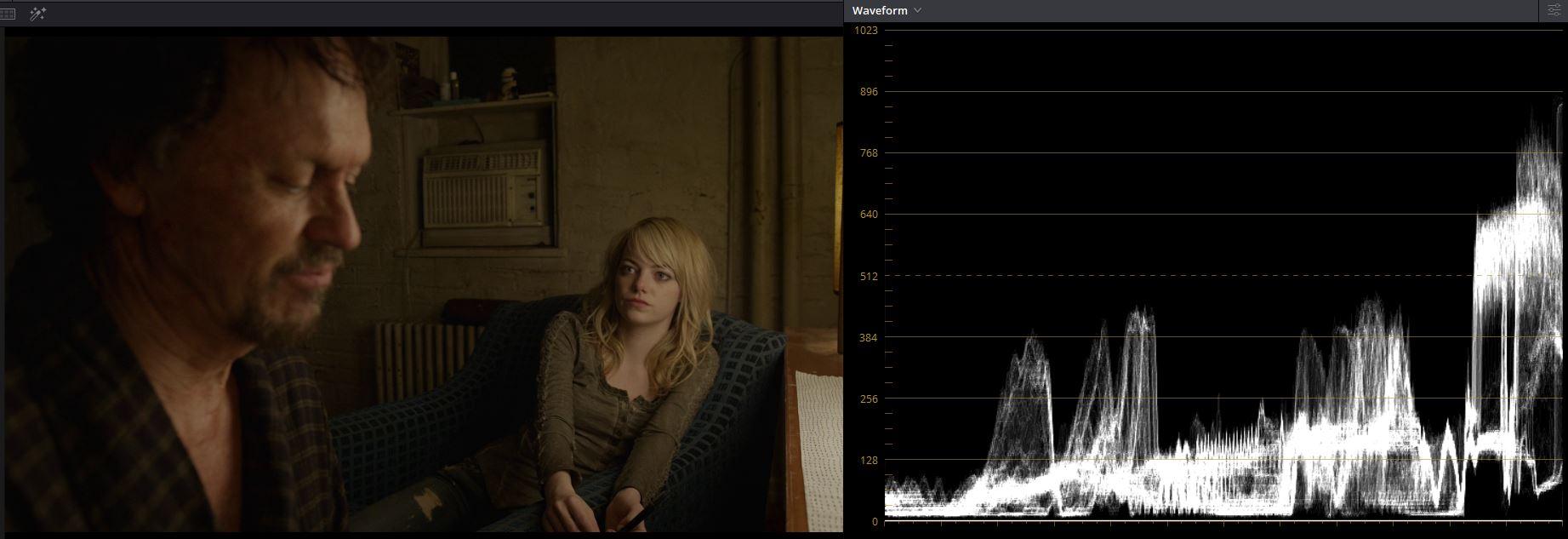Click the waveform scope graph display
The image size is (1568, 539).
point(1224,274)
